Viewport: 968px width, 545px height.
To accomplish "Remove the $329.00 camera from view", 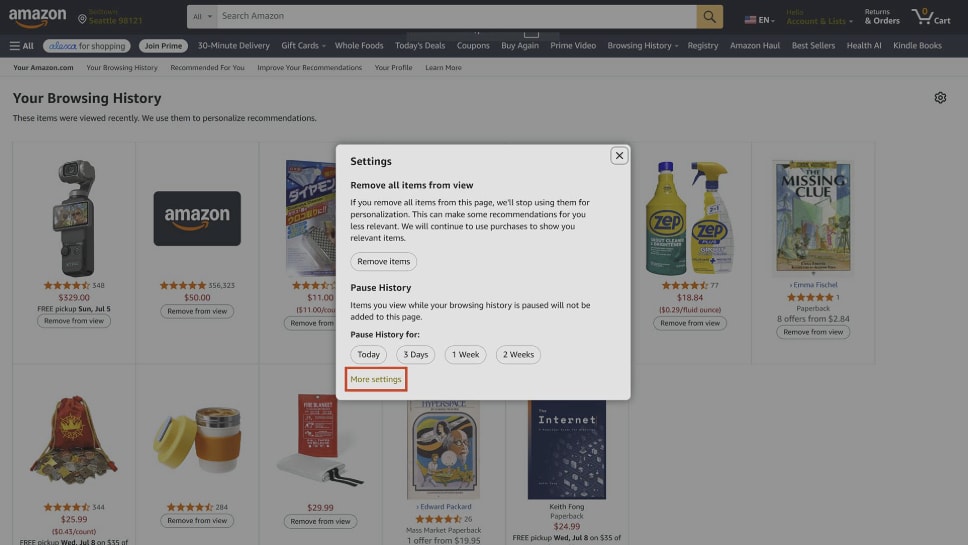I will point(73,321).
